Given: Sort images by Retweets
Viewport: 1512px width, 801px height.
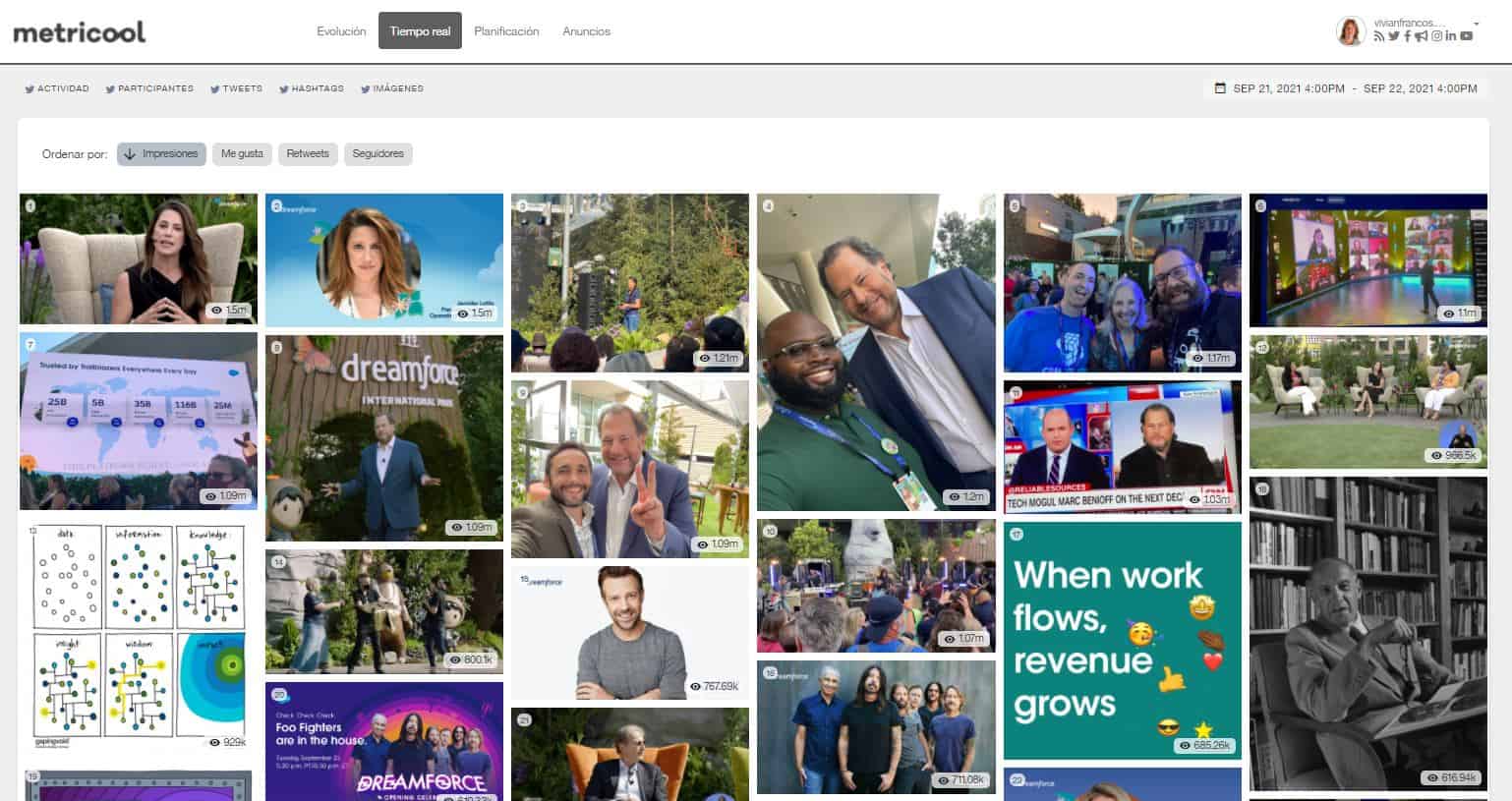Looking at the screenshot, I should [x=308, y=153].
